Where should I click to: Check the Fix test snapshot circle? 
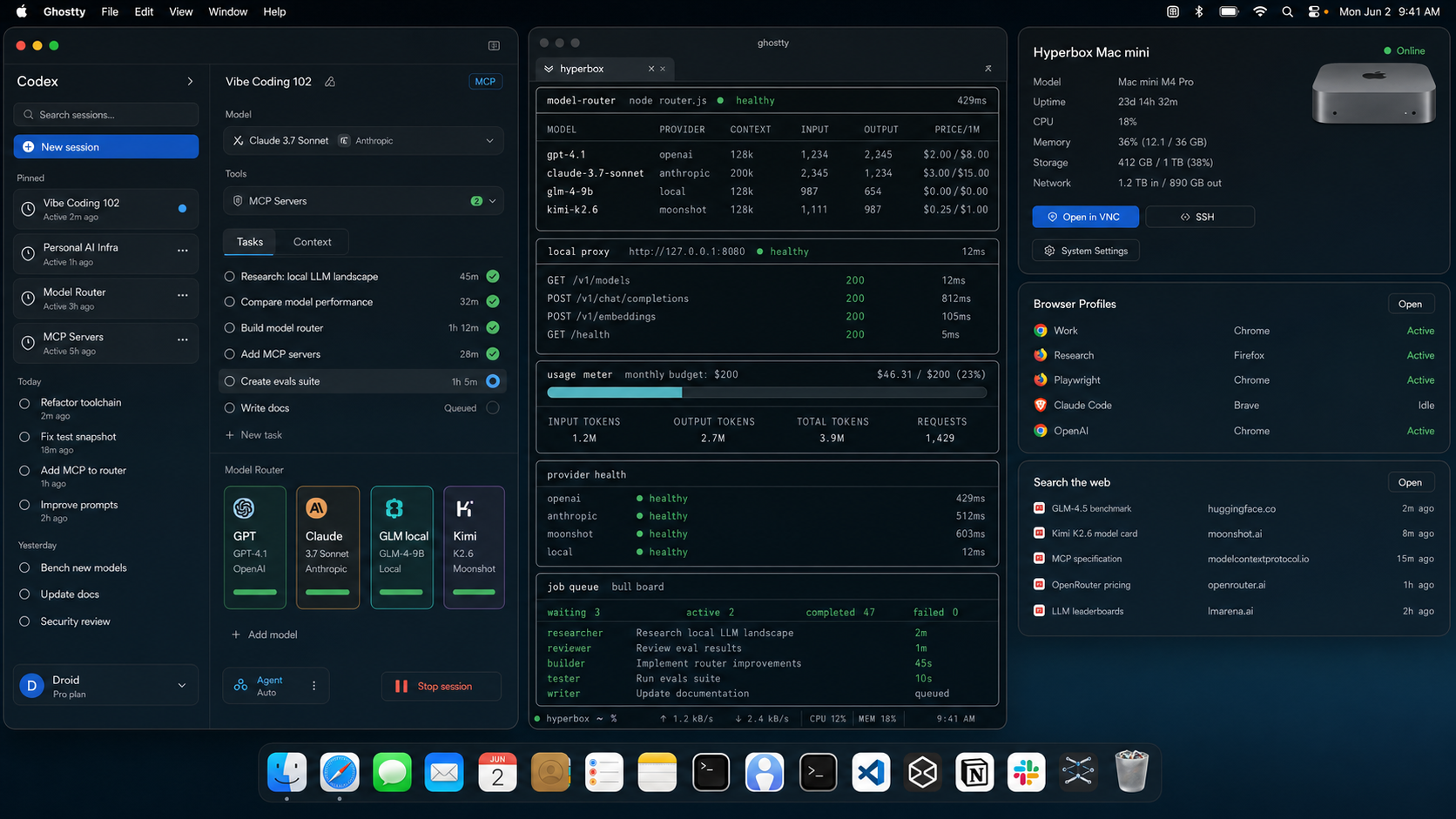click(x=24, y=437)
